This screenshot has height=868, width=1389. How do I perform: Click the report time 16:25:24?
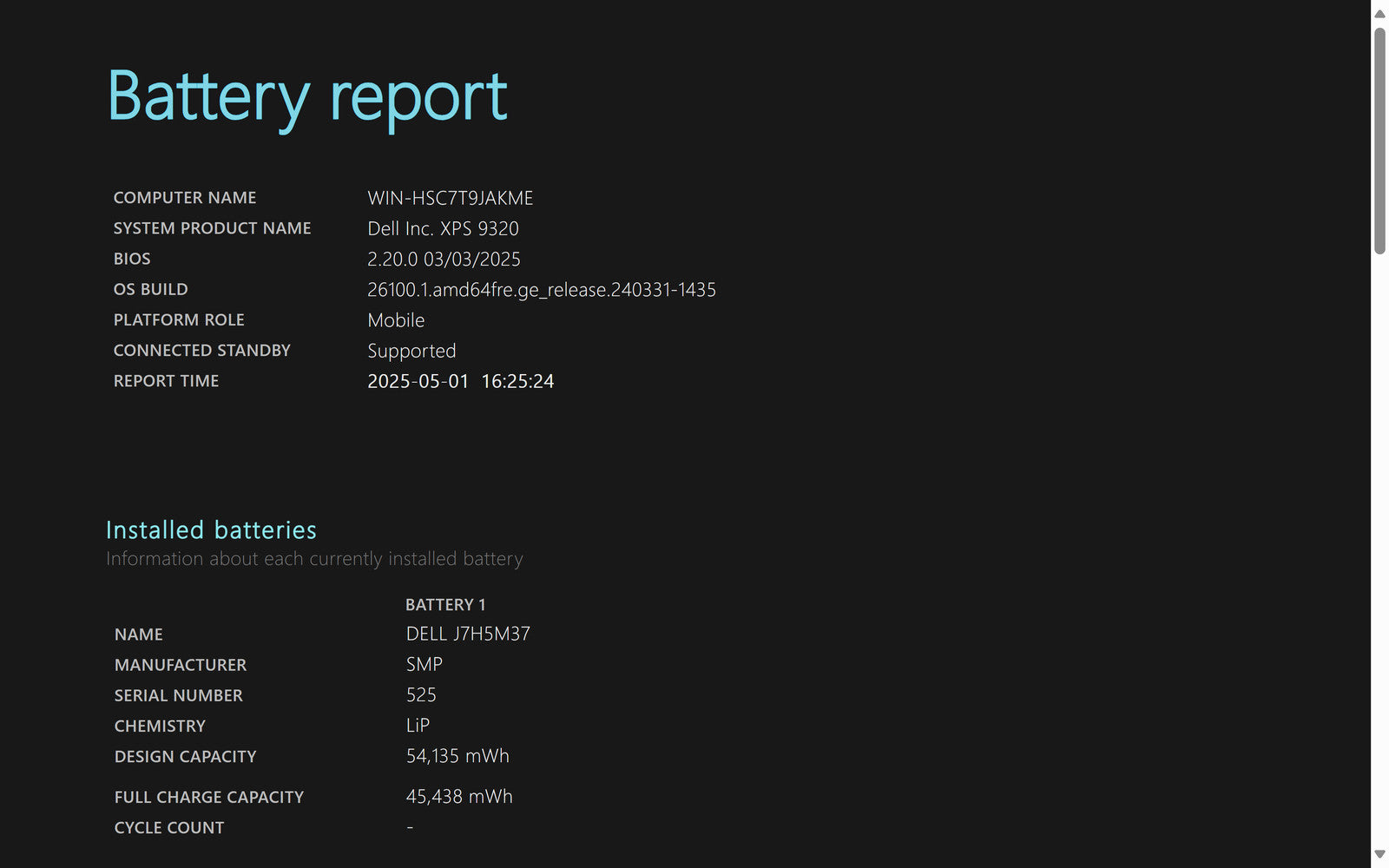[x=517, y=381]
